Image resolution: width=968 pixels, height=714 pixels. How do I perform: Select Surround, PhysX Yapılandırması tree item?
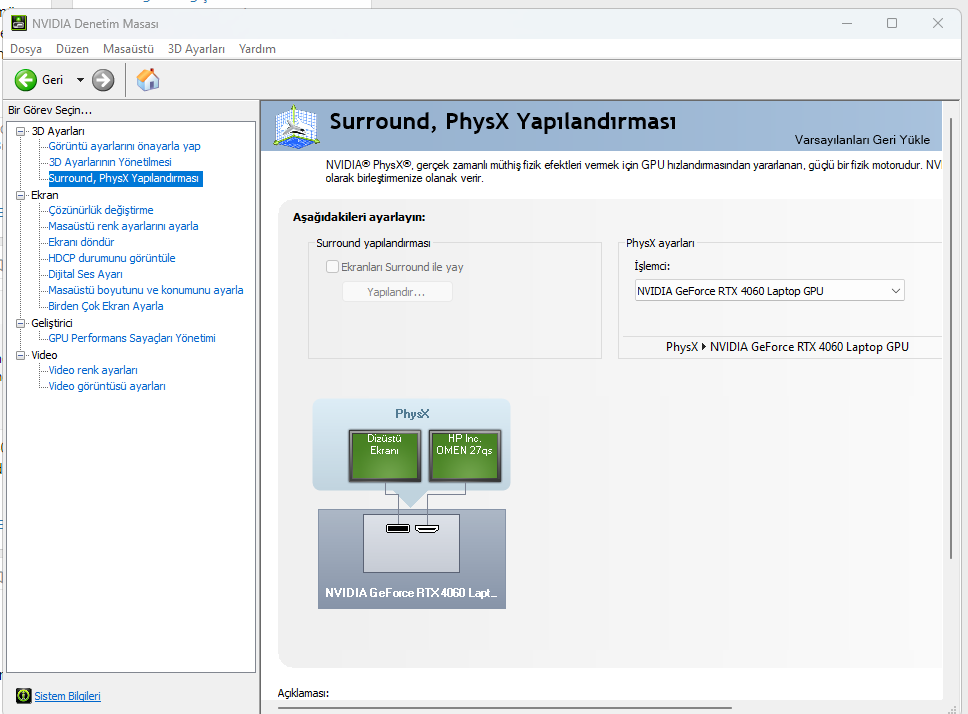click(x=124, y=178)
